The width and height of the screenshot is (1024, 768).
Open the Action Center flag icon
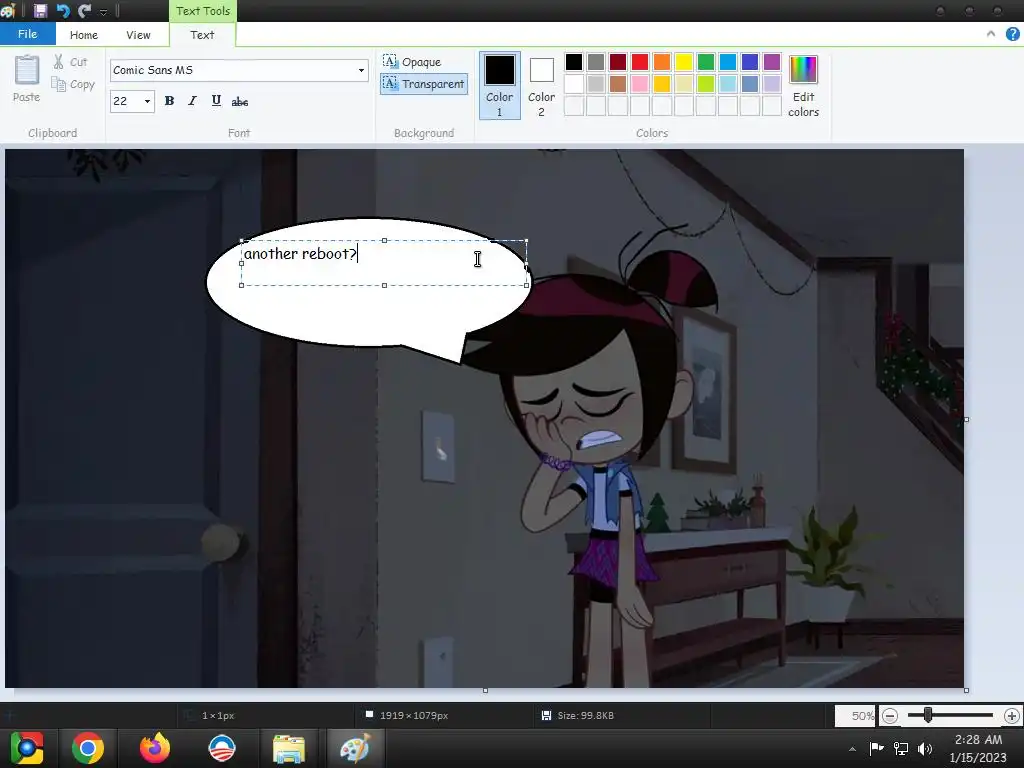pyautogui.click(x=876, y=748)
